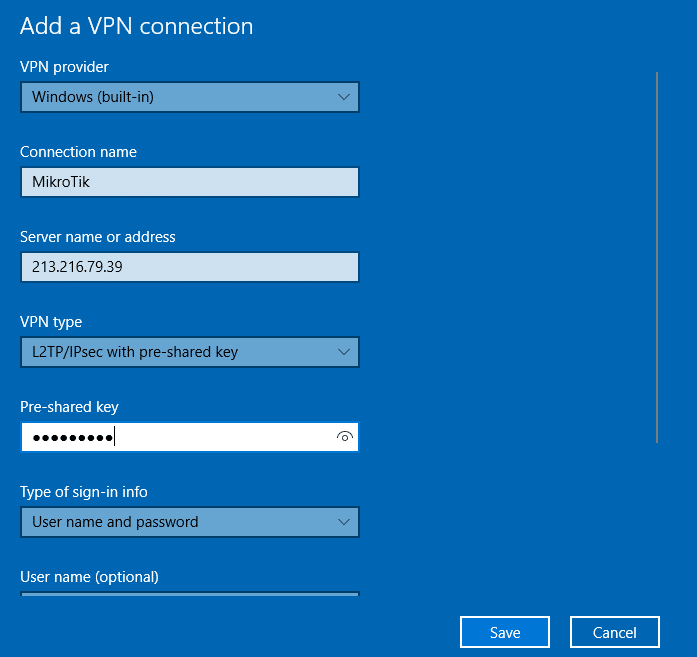Viewport: 697px width, 657px height.
Task: Reveal the pre-shared key with eye icon
Action: [345, 437]
